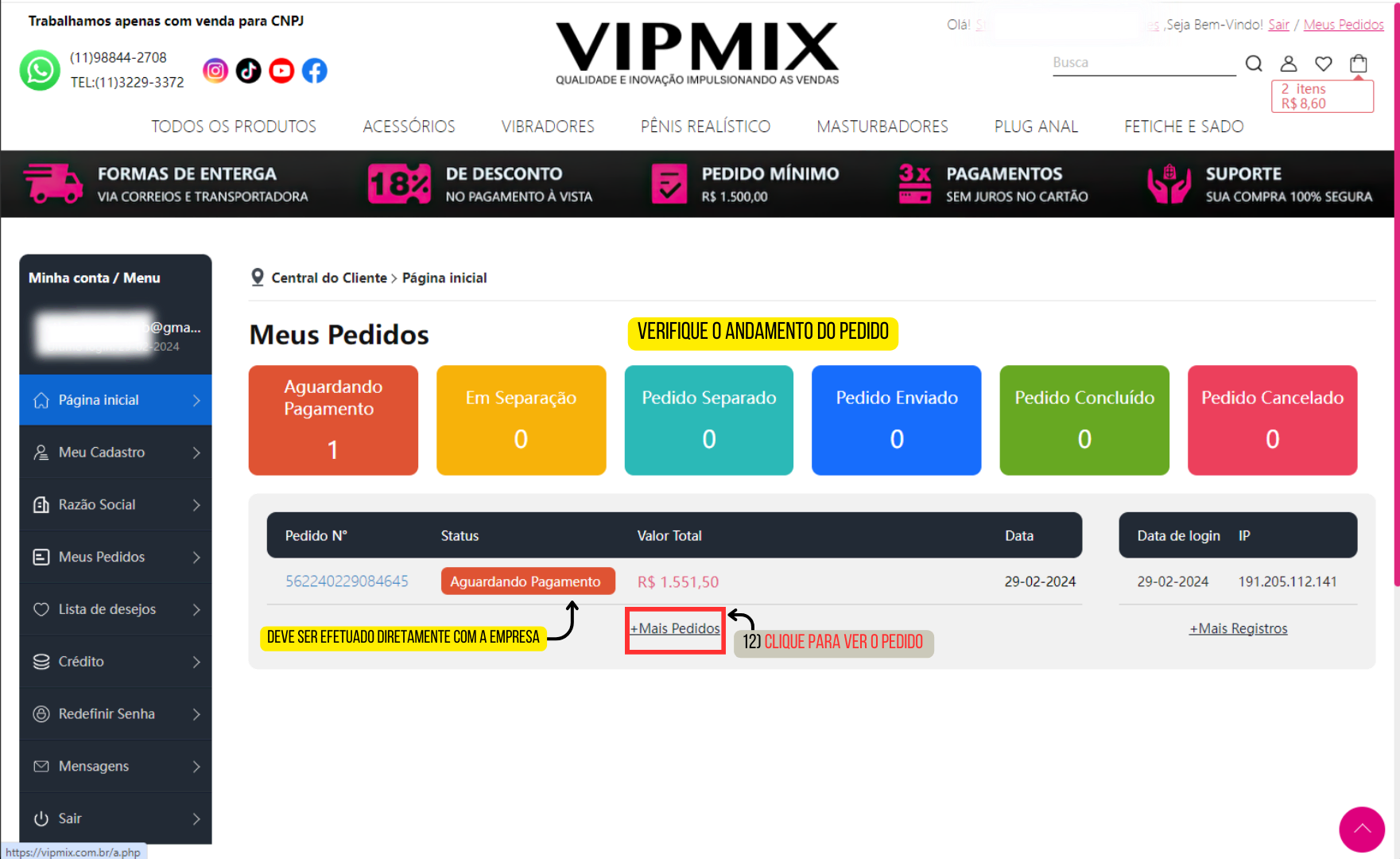The height and width of the screenshot is (859, 1400).
Task: Open the user account icon
Action: [1289, 63]
